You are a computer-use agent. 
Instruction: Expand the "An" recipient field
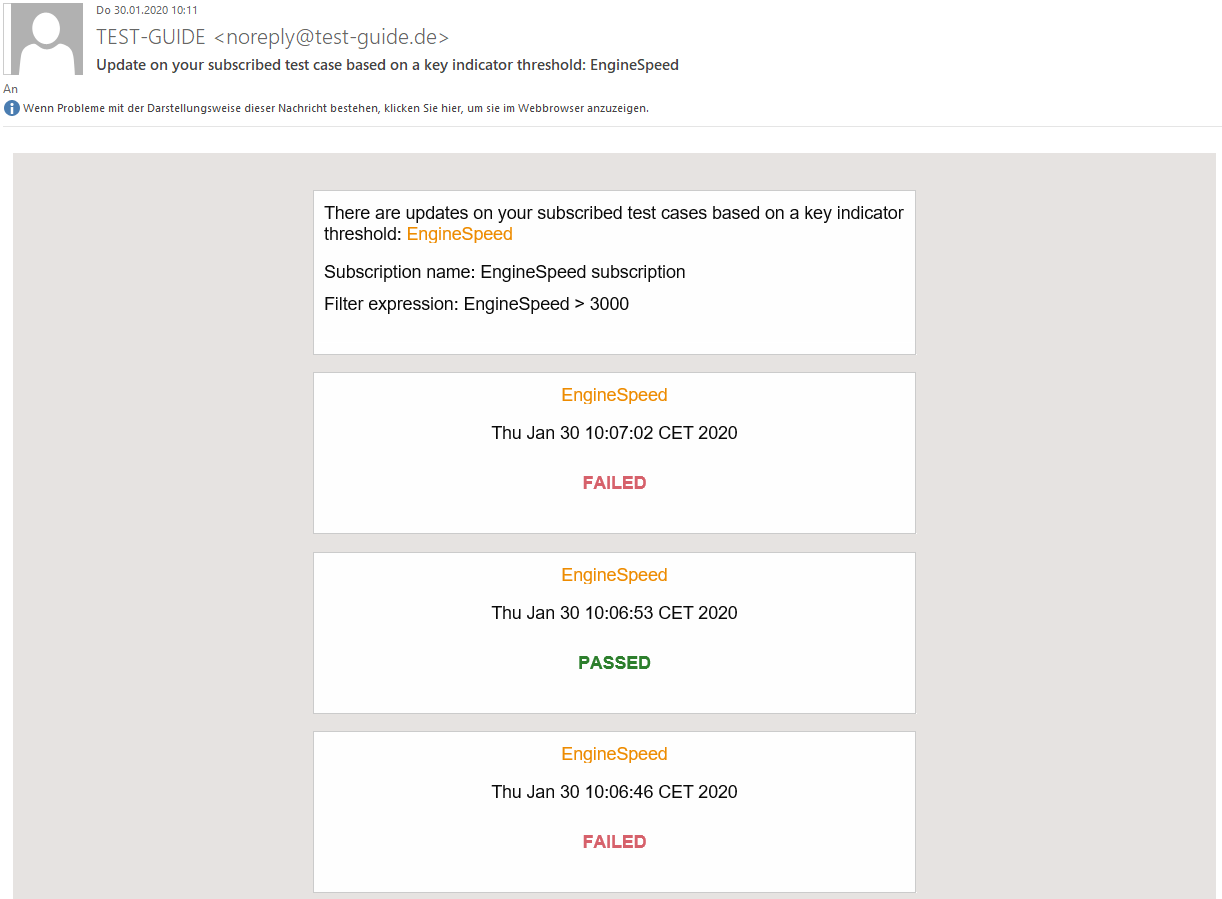click(x=10, y=88)
